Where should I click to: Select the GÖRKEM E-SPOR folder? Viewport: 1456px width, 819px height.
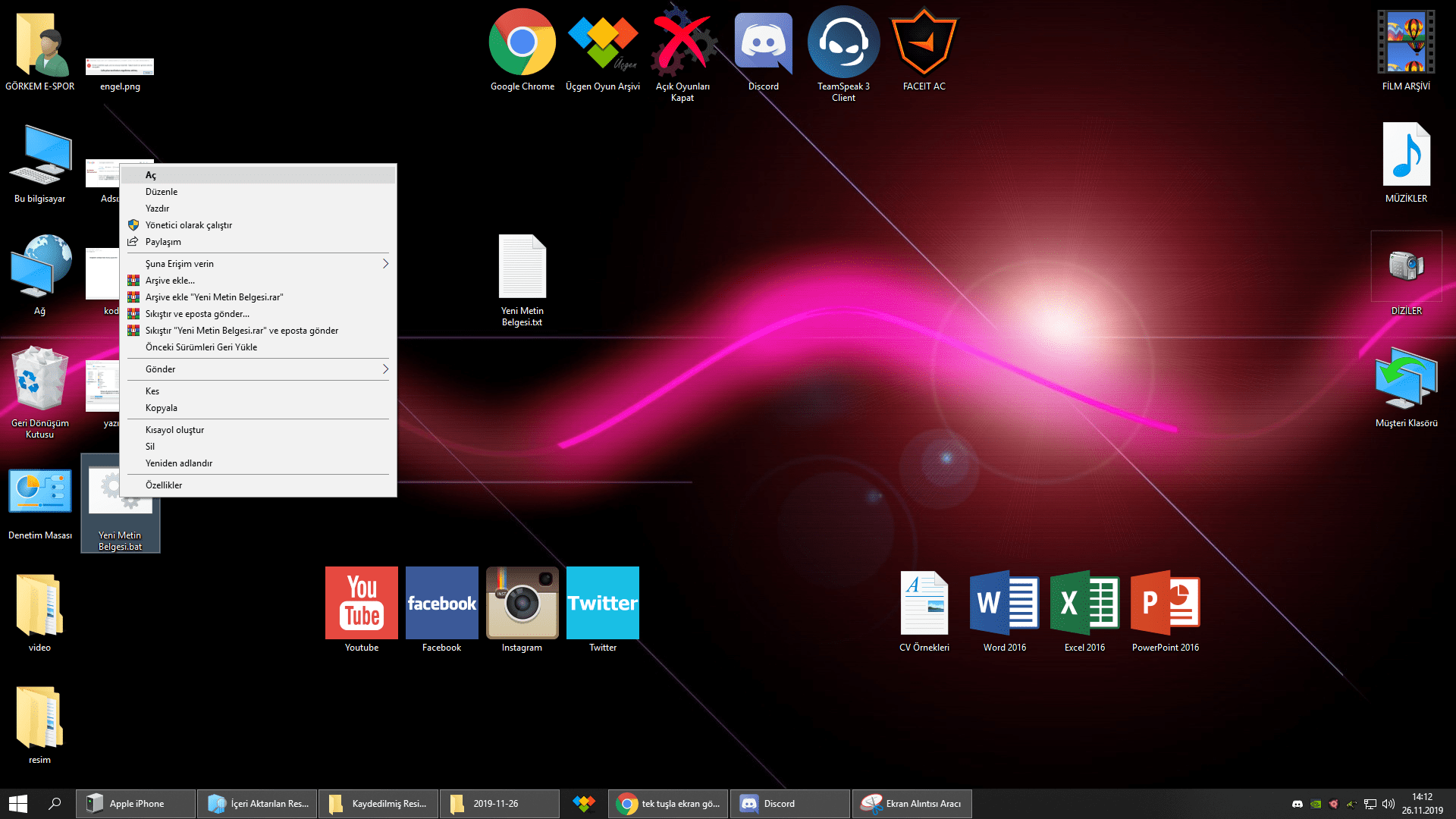[39, 50]
